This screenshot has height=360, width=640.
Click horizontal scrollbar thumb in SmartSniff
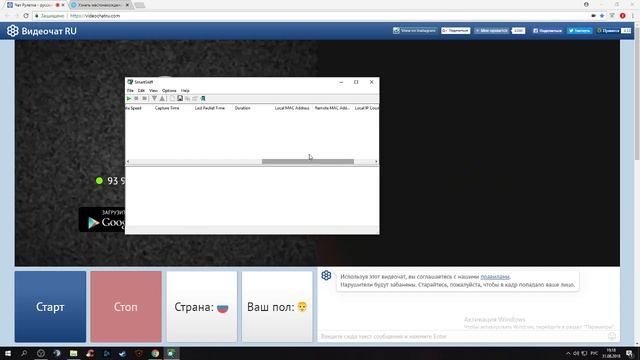[x=308, y=162]
